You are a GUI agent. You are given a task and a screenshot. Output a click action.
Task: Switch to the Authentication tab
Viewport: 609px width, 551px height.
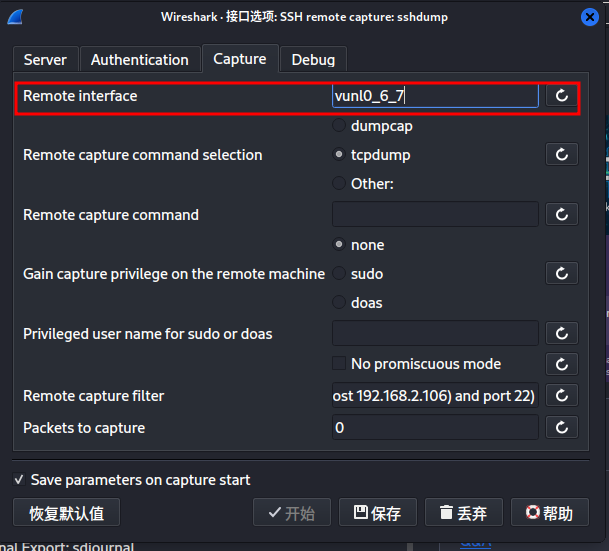[140, 59]
